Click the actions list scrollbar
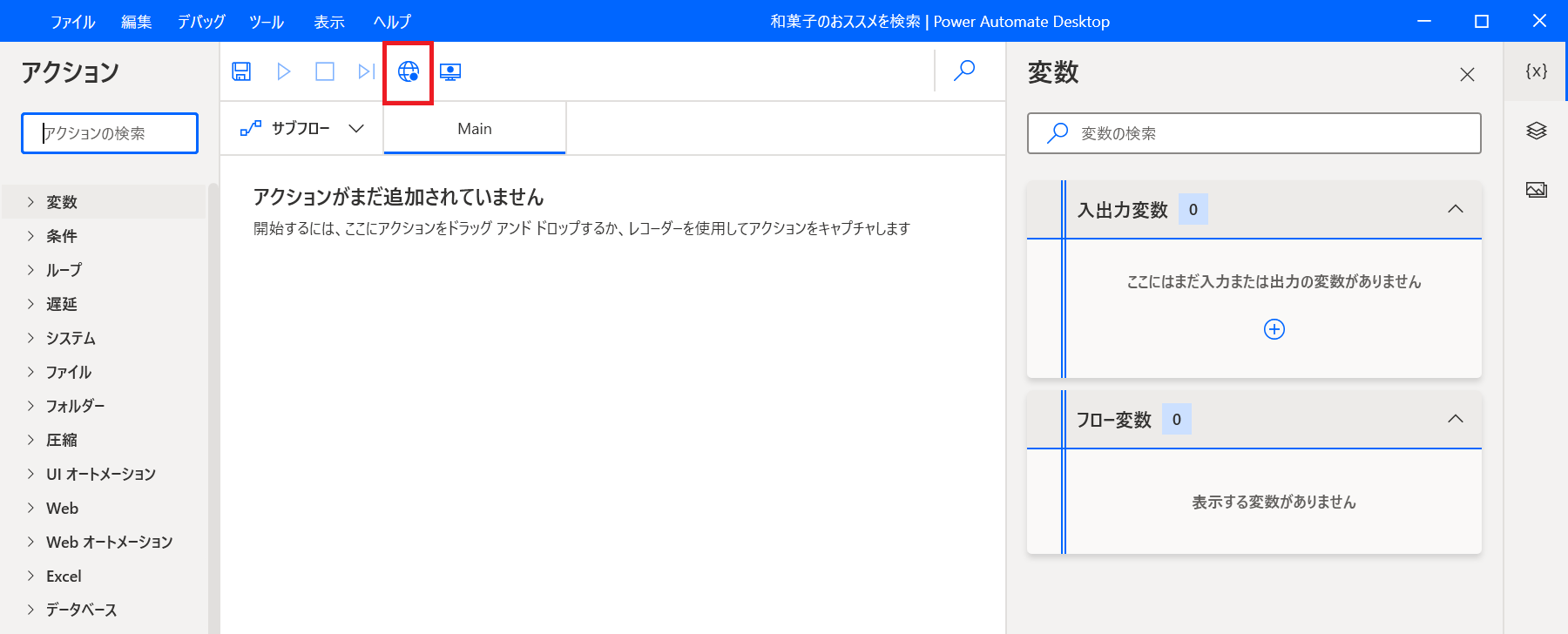 [213, 408]
